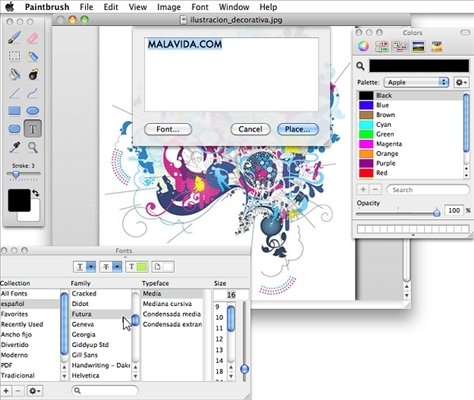This screenshot has height=400, width=474.
Task: Open the strikethrough style dropdown in Fonts
Action: [111, 267]
